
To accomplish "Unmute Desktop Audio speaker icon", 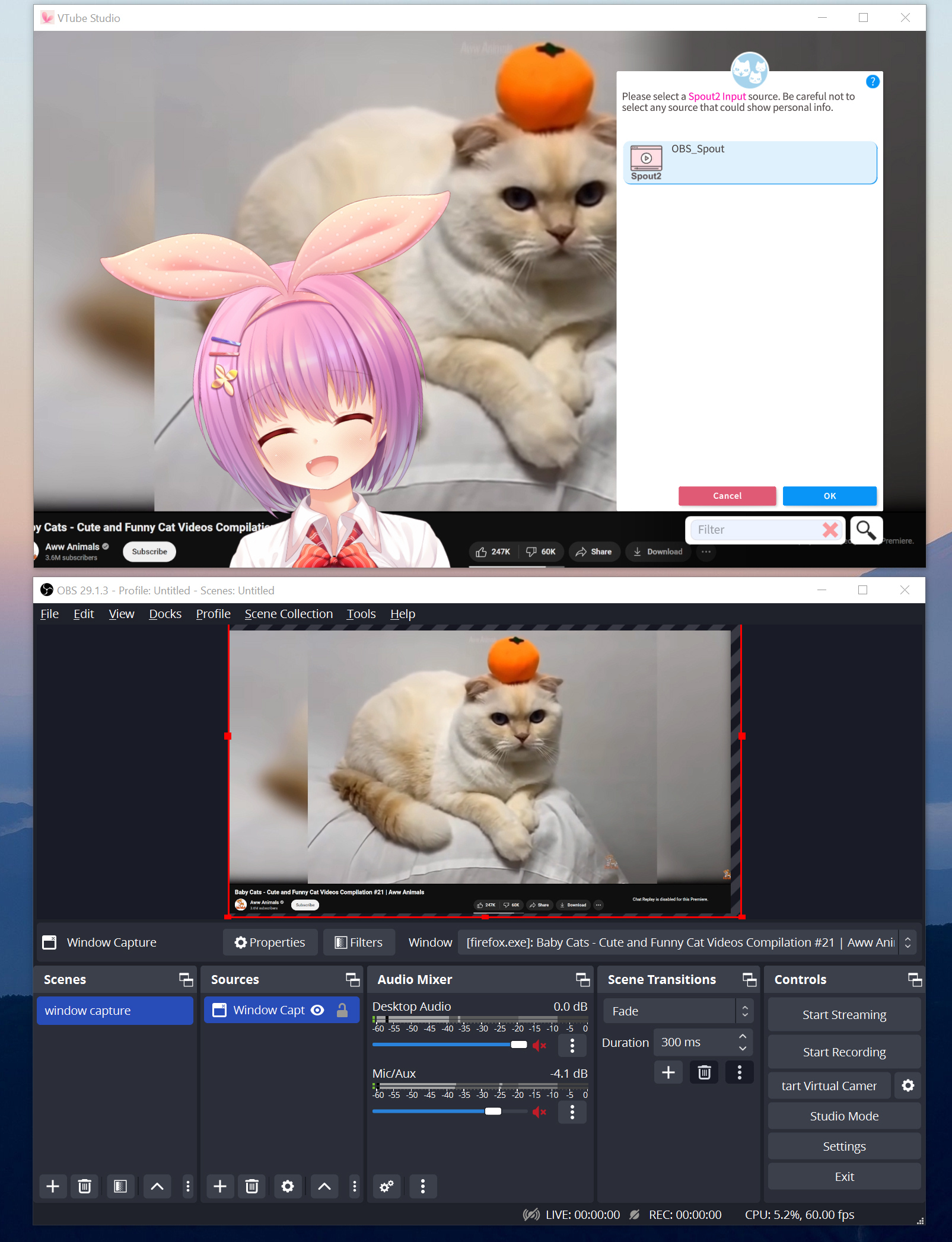I will 539,1045.
